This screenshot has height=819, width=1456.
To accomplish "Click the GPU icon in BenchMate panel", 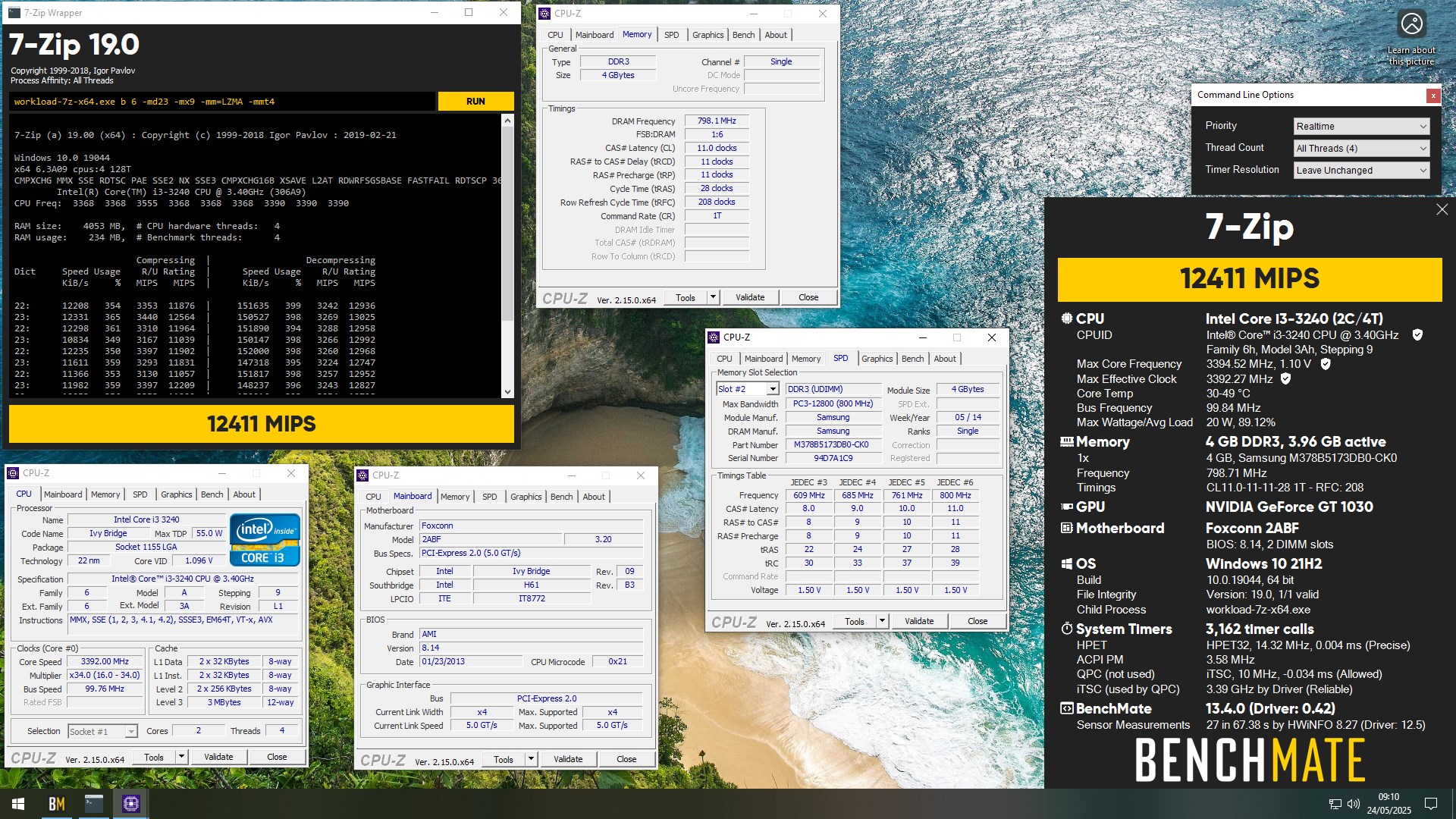I will click(x=1066, y=507).
